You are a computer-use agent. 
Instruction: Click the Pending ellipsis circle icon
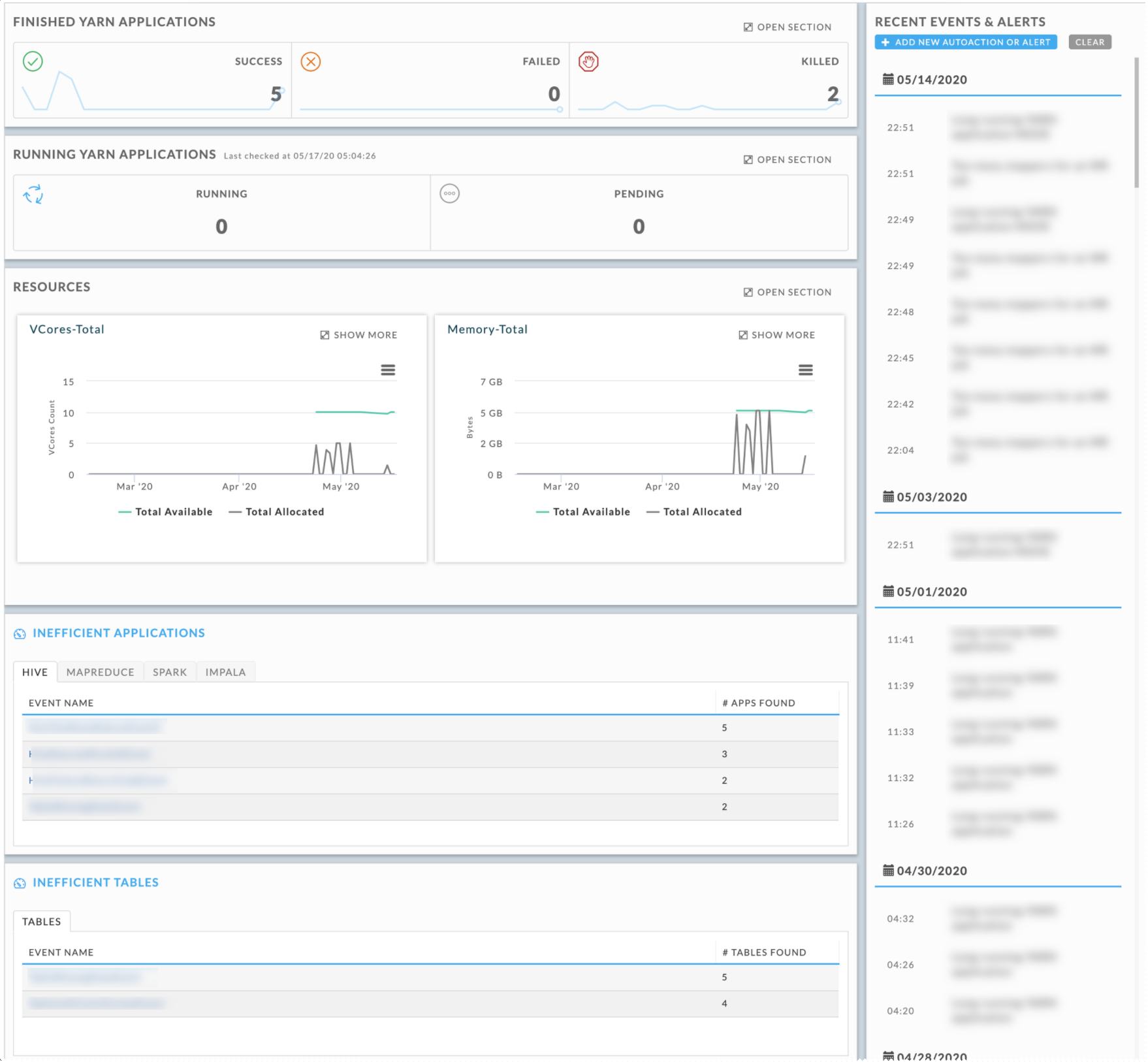click(x=449, y=193)
